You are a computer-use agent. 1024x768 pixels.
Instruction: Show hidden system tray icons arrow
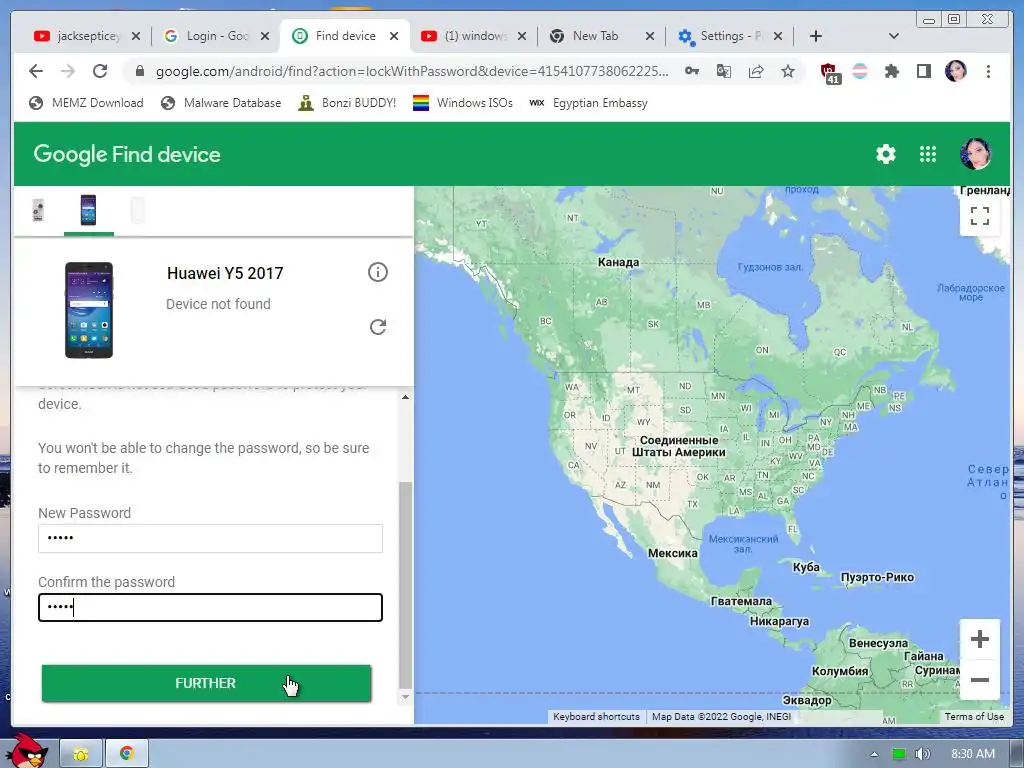pos(874,754)
